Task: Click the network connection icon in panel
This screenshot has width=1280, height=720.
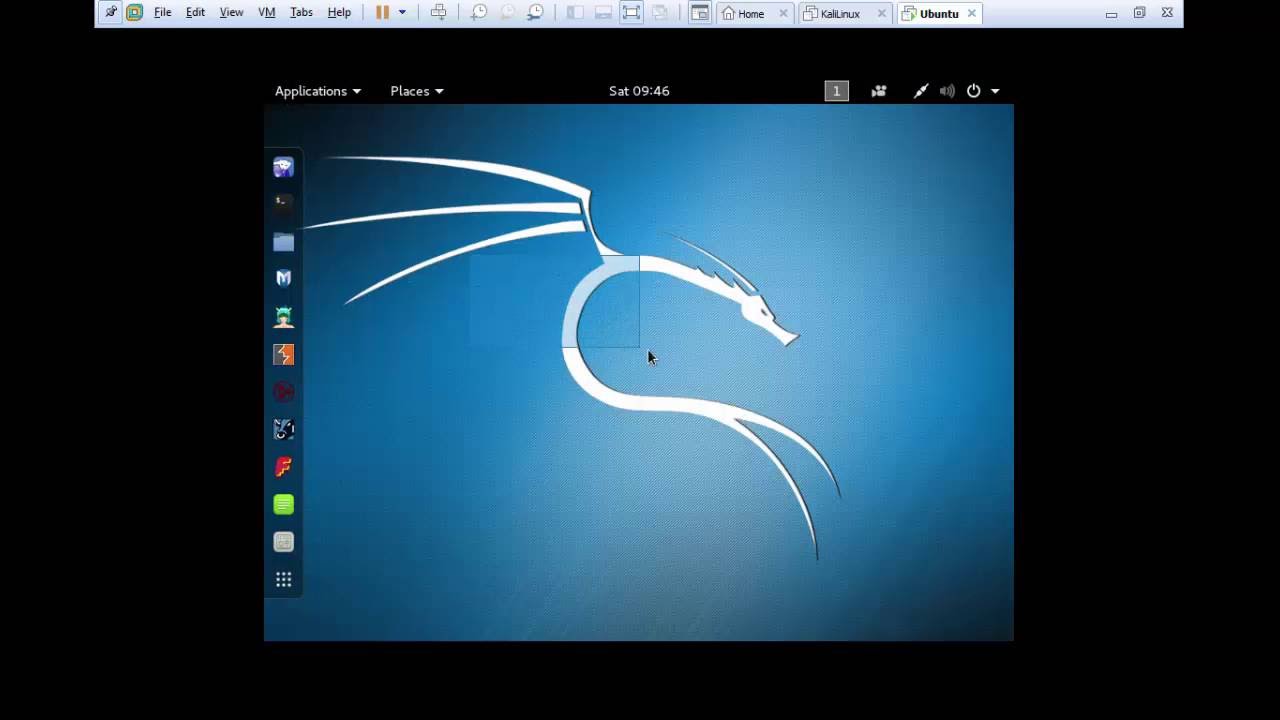Action: pos(921,91)
